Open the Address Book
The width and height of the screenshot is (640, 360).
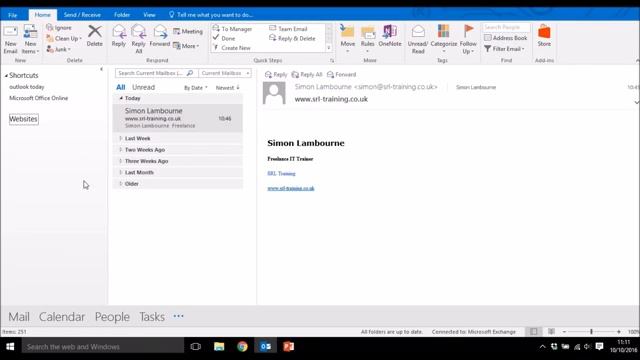click(505, 38)
